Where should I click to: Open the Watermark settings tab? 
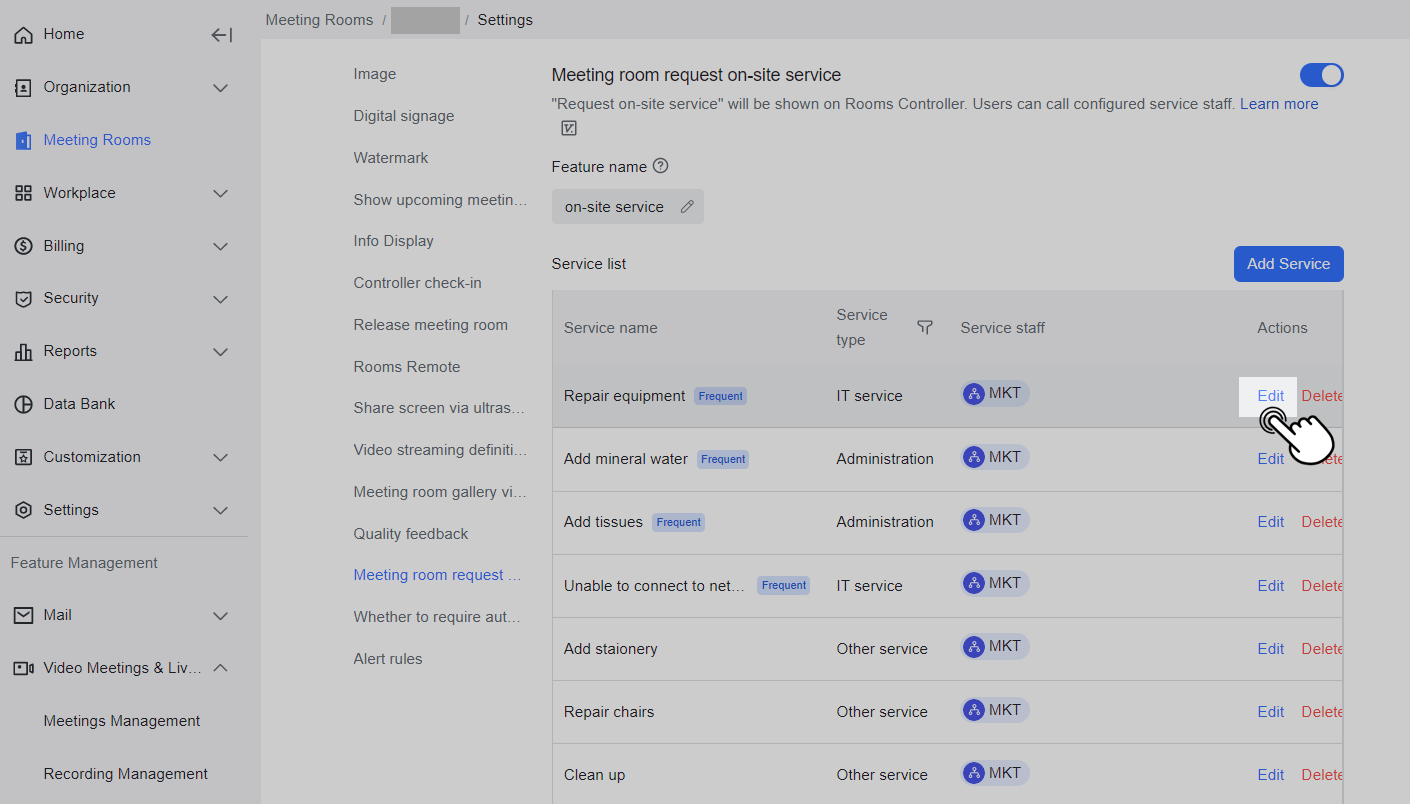click(390, 158)
